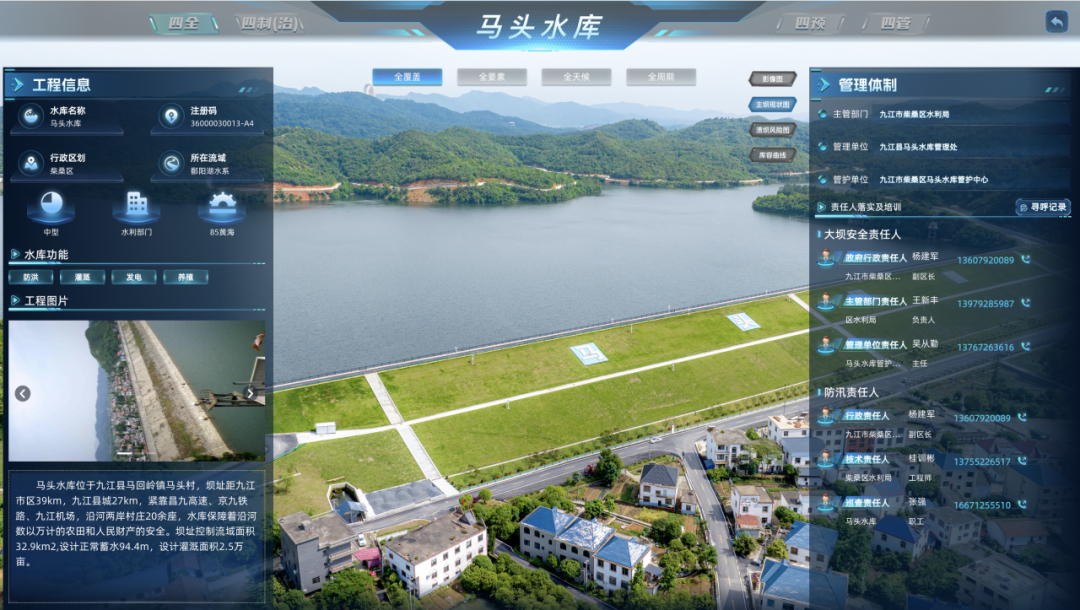Collapse the 防汛责任人 group heading
Viewport: 1080px width, 610px height.
(x=849, y=392)
